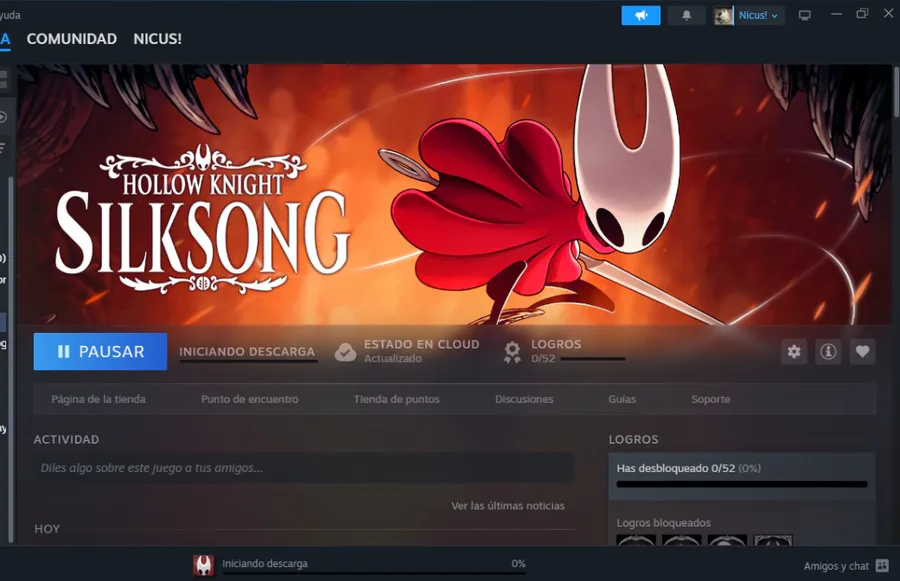Click the 0% download percentage
The height and width of the screenshot is (581, 900).
518,563
